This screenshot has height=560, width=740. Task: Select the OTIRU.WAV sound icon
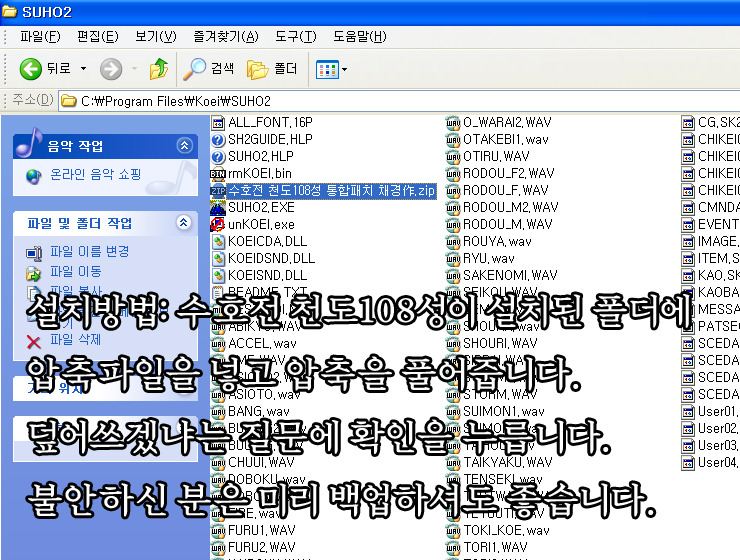[453, 157]
